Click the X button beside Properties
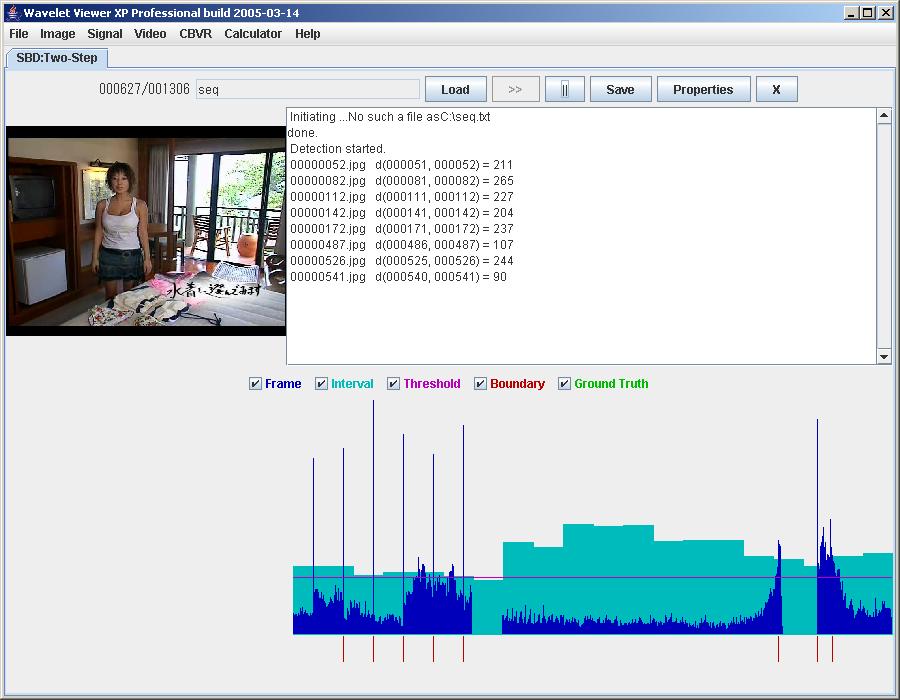The width and height of the screenshot is (900, 700). [776, 89]
